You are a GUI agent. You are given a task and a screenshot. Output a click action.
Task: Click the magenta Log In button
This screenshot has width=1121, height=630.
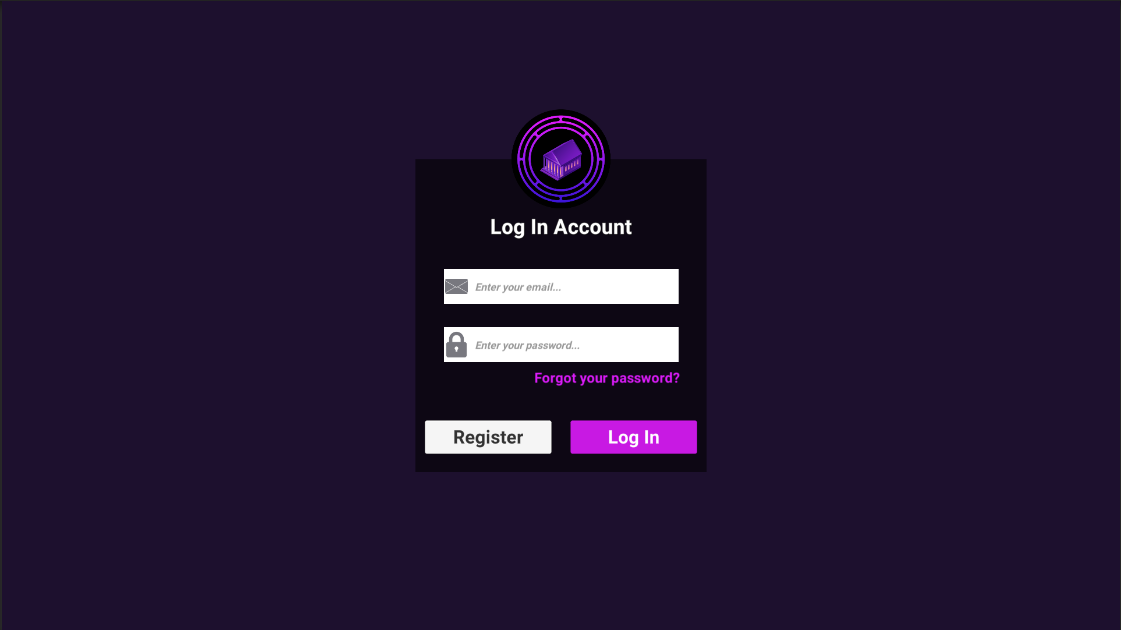click(633, 437)
